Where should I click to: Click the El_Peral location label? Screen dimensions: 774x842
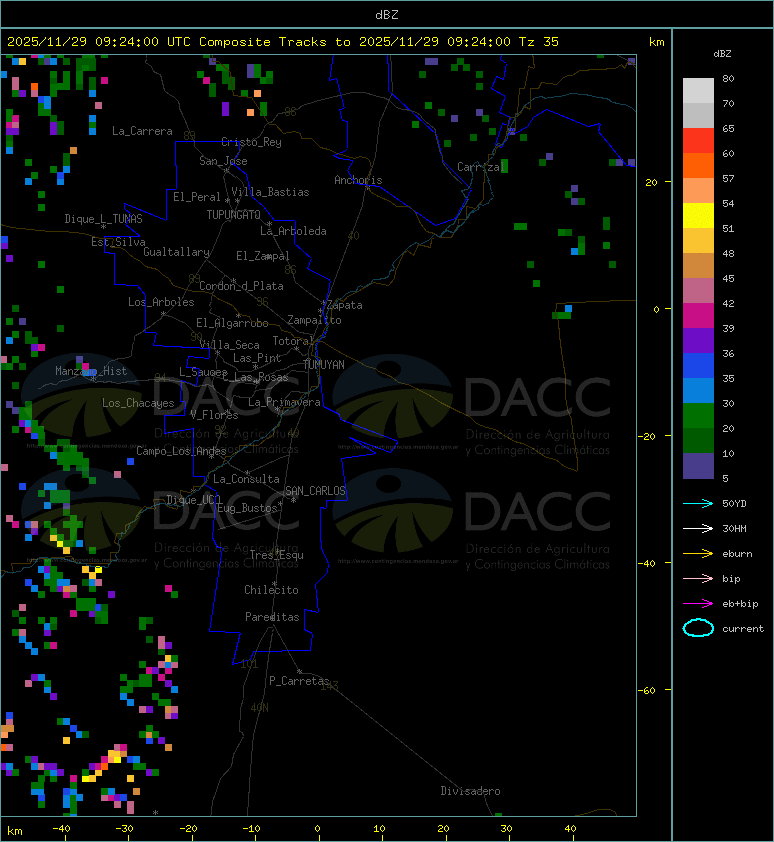point(197,197)
